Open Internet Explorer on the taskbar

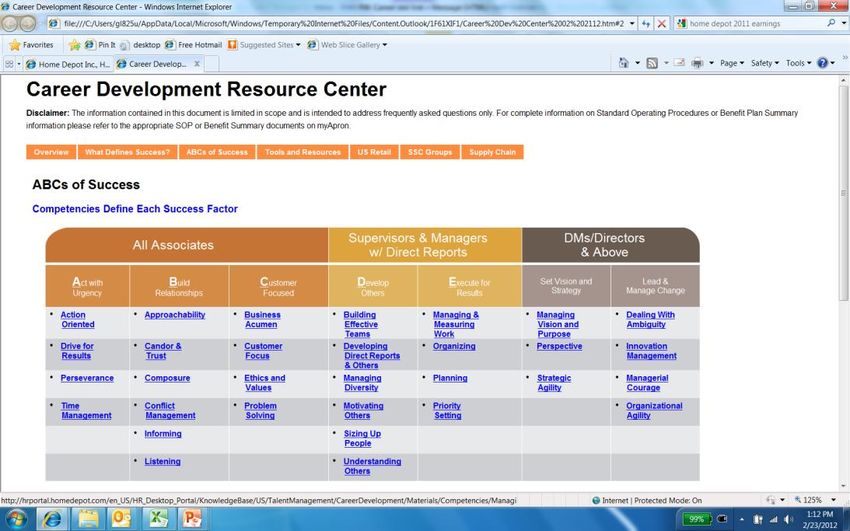point(52,519)
